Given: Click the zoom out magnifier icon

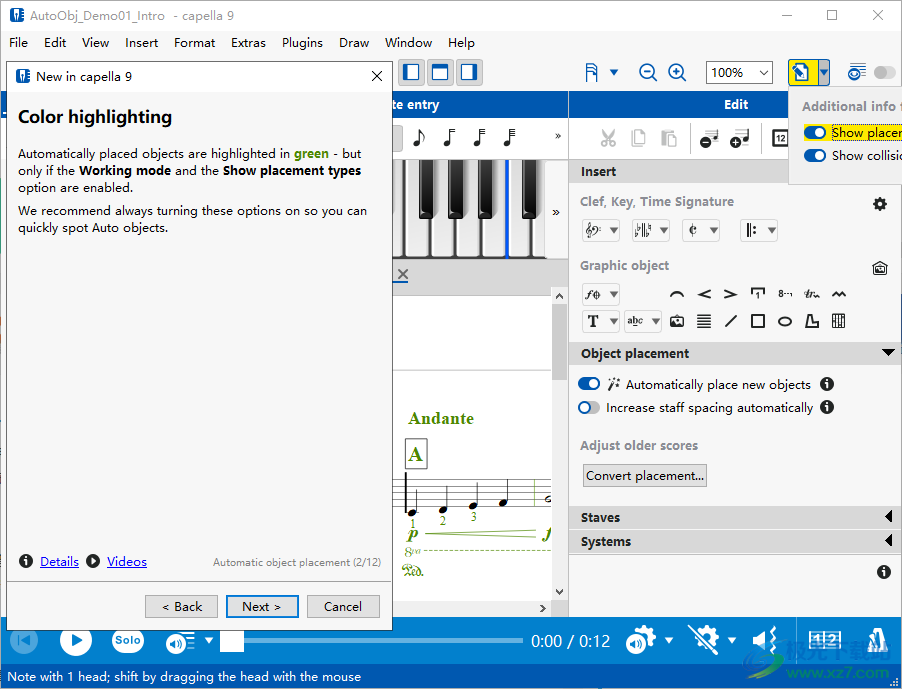Looking at the screenshot, I should [648, 72].
